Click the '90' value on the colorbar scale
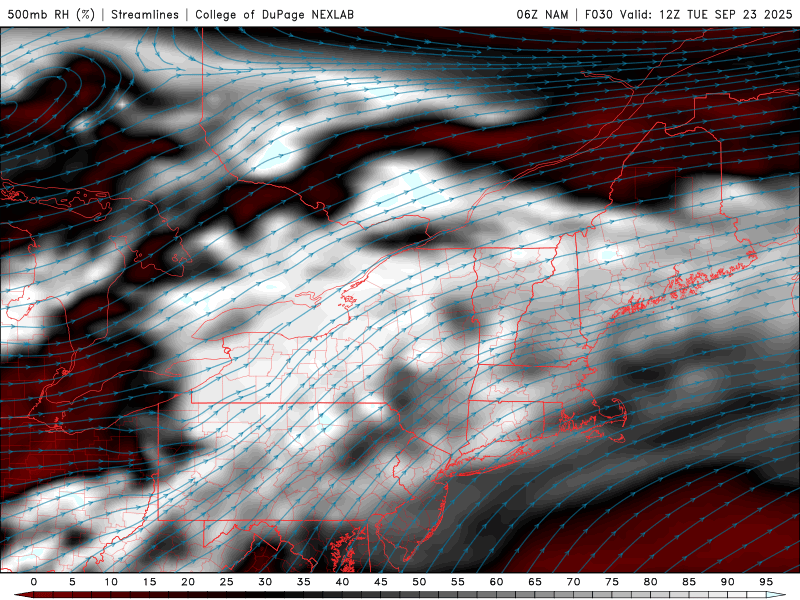This screenshot has width=800, height=600. tap(727, 582)
